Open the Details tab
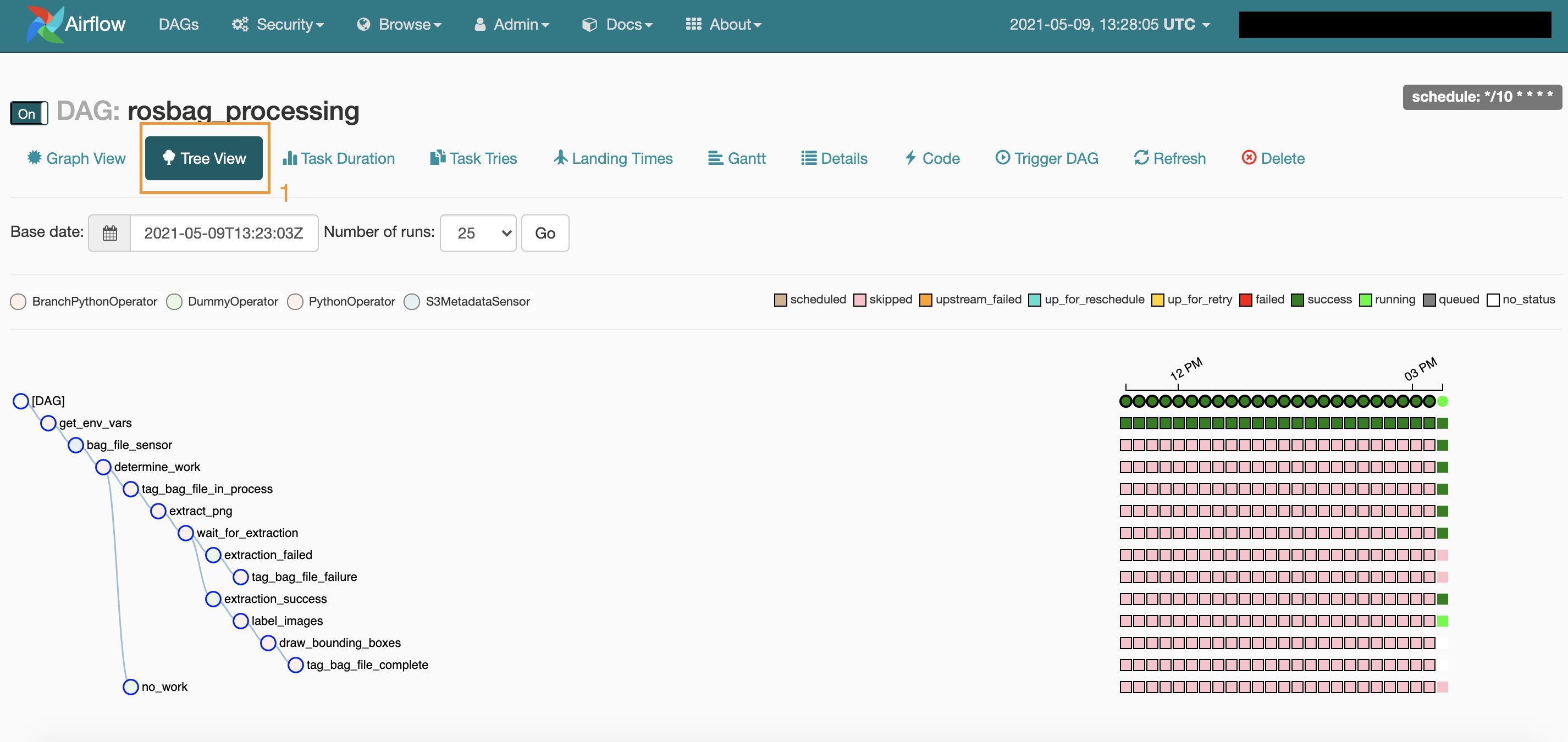 pos(834,158)
